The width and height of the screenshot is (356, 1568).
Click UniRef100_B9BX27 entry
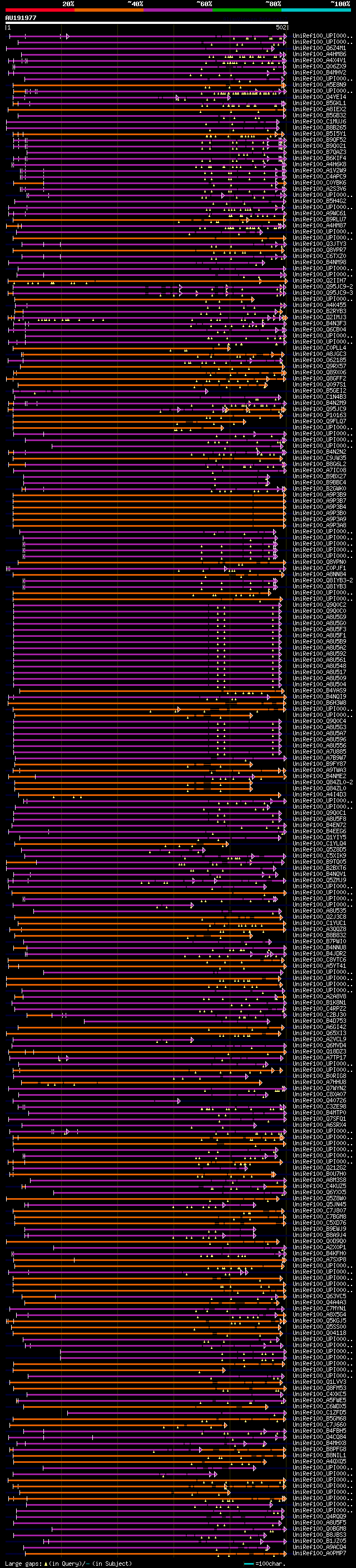319,477
